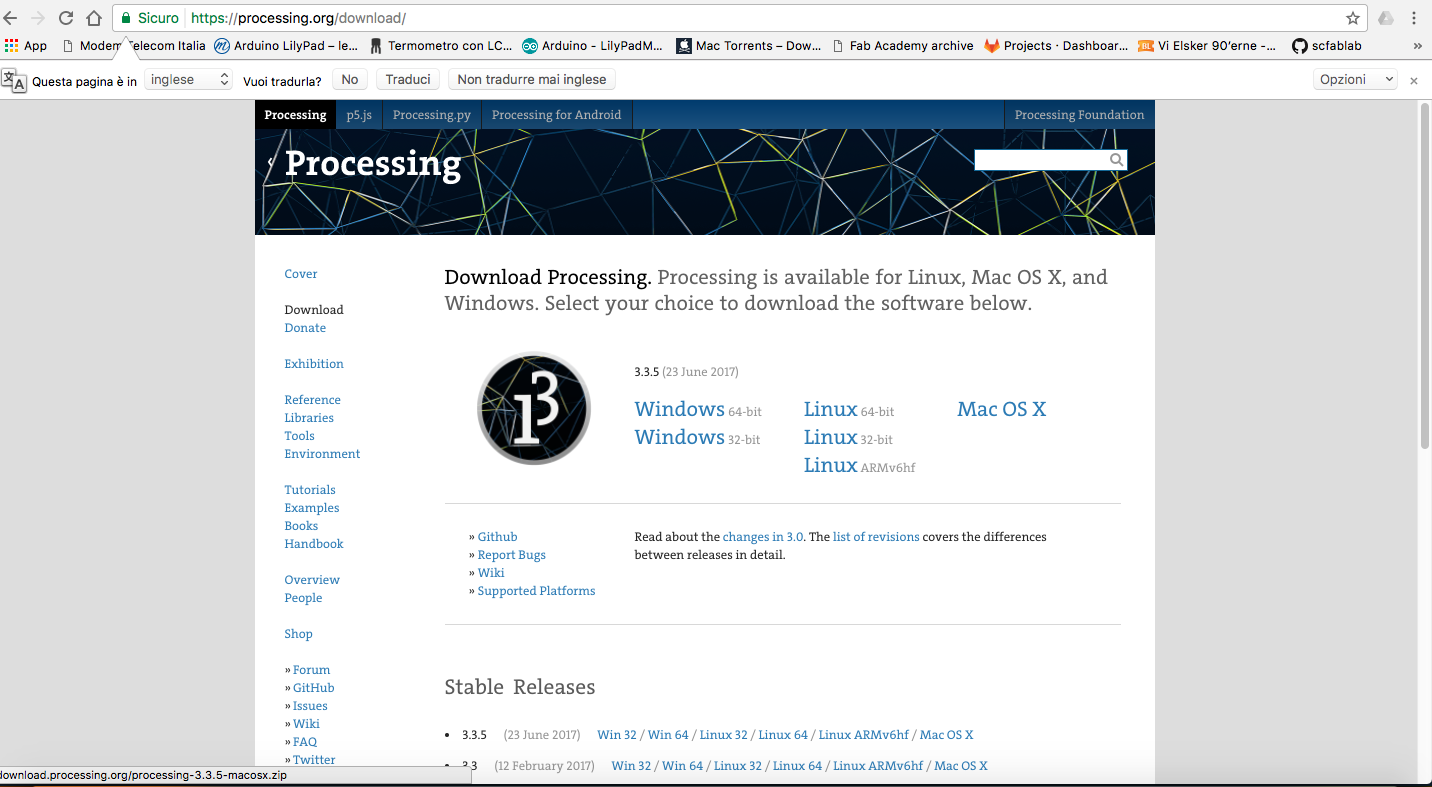Open the Processing Foundation tab
The image size is (1432, 787).
[1079, 115]
